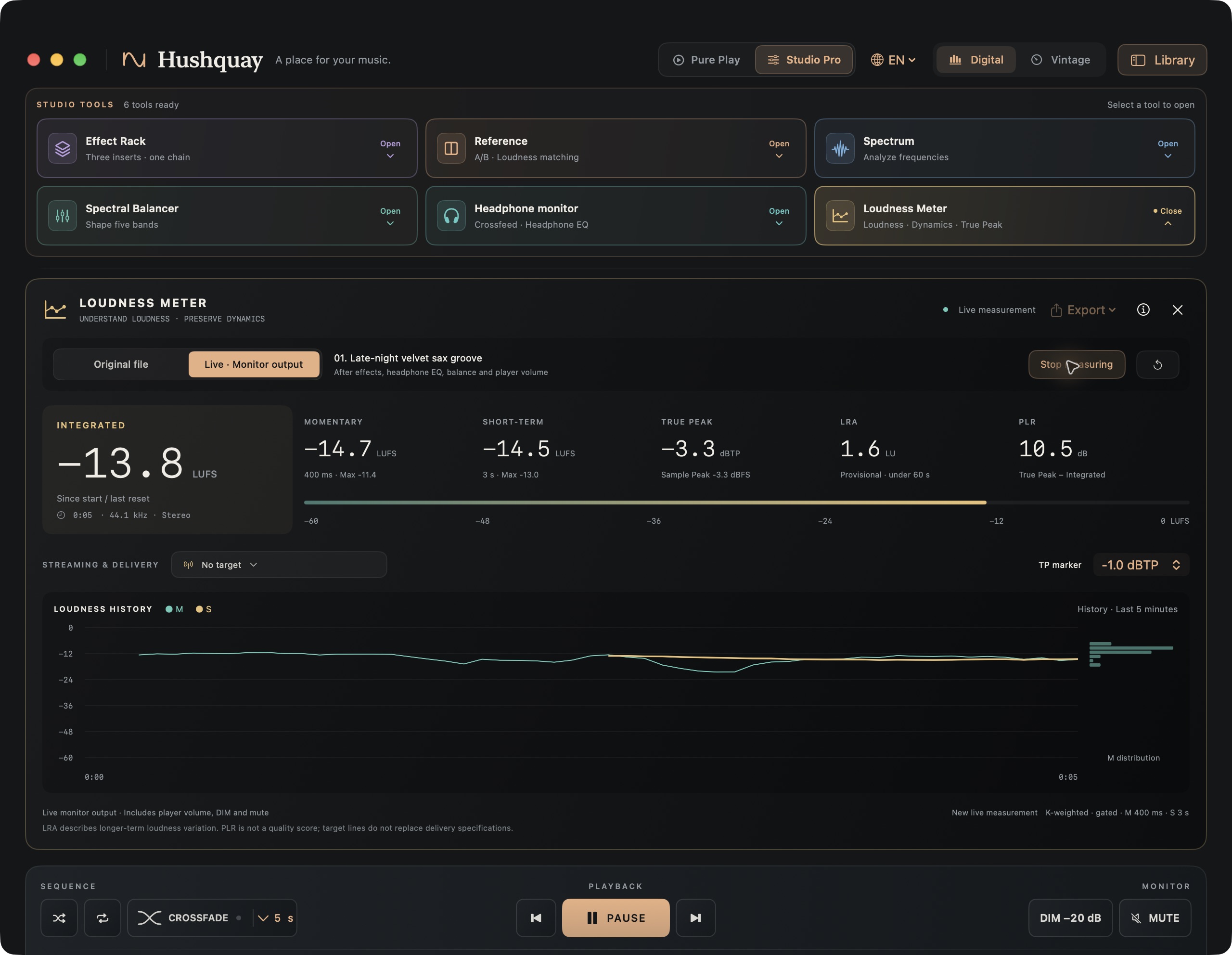The image size is (1232, 955).
Task: Toggle the S series in Loudness History
Action: coord(204,609)
